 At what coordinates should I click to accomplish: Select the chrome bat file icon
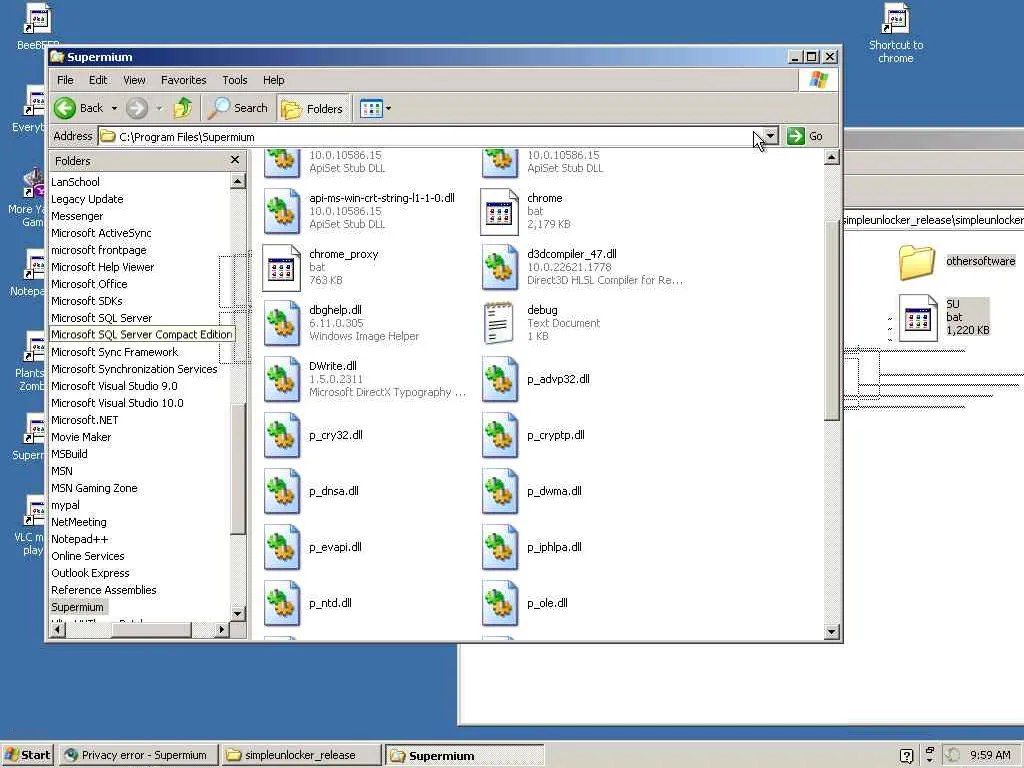500,212
